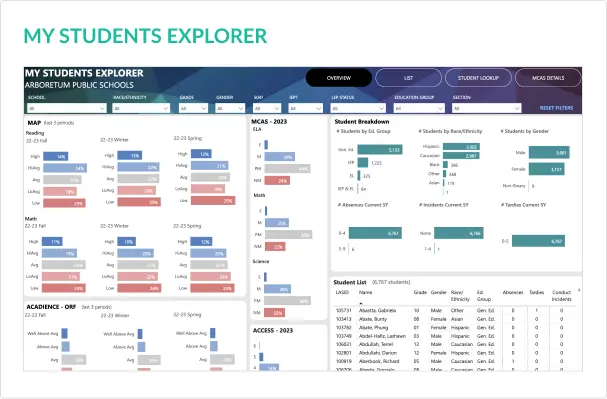
Task: Open the 504 filter dropdown
Action: (267, 108)
